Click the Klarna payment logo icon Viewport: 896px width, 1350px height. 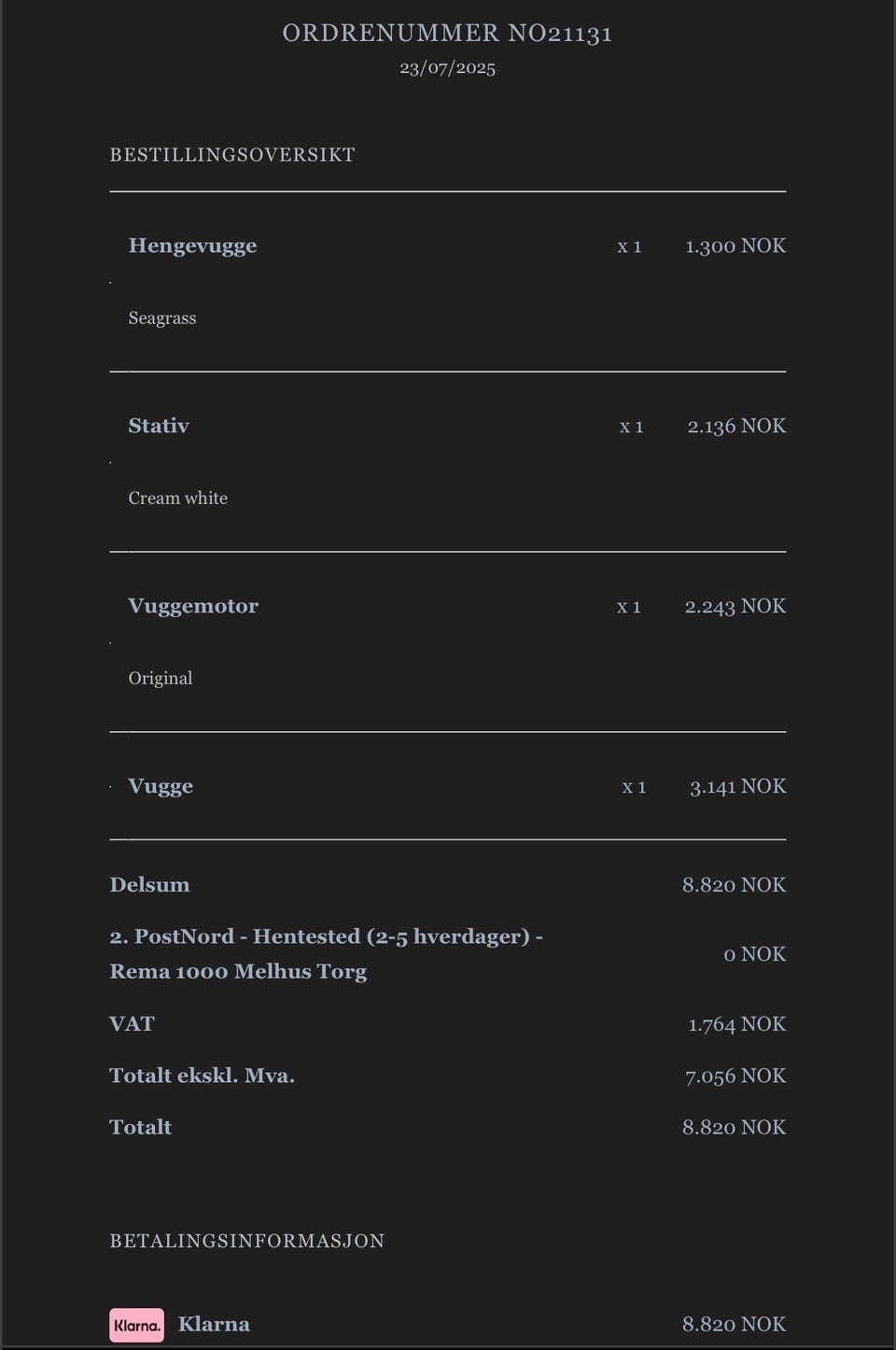[x=136, y=1325]
